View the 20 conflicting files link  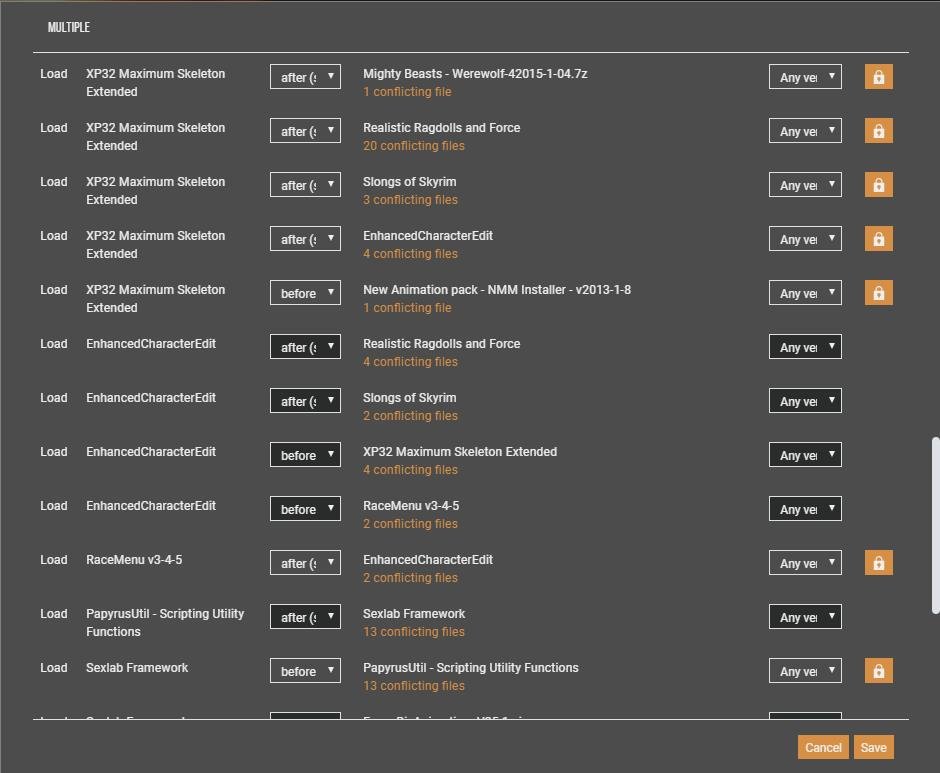coord(414,146)
